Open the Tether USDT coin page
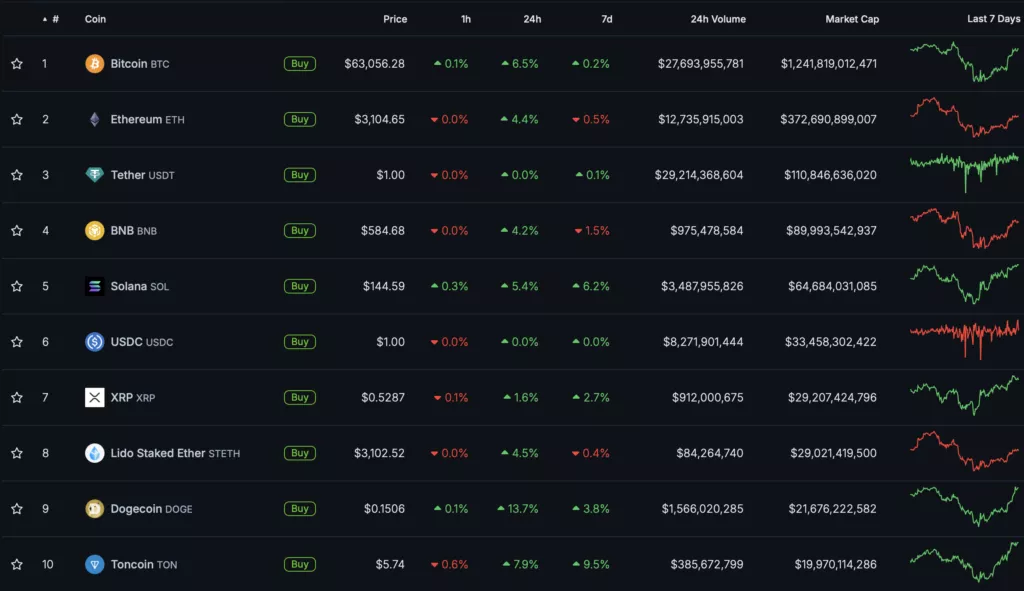The image size is (1024, 591). (x=142, y=174)
